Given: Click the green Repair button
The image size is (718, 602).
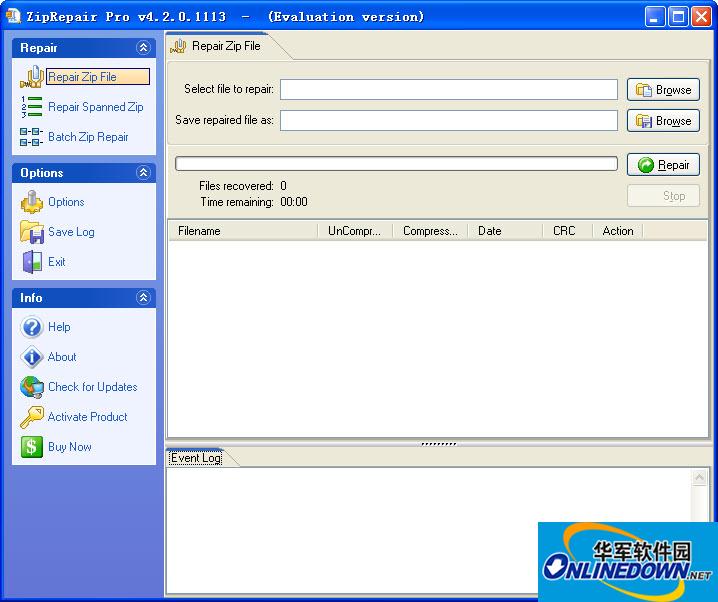Looking at the screenshot, I should pos(663,165).
